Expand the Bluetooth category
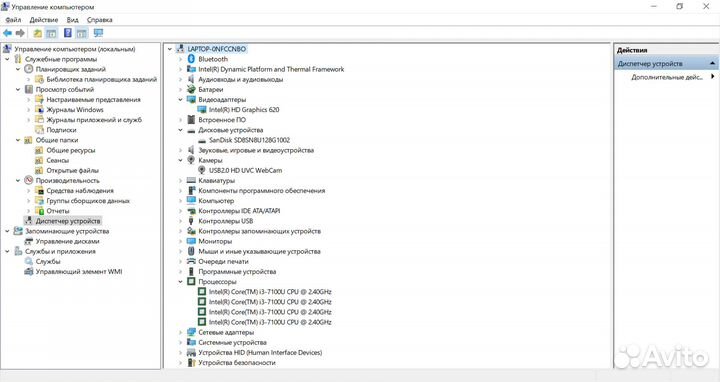Screen dimensions: 720x382 click(180, 59)
